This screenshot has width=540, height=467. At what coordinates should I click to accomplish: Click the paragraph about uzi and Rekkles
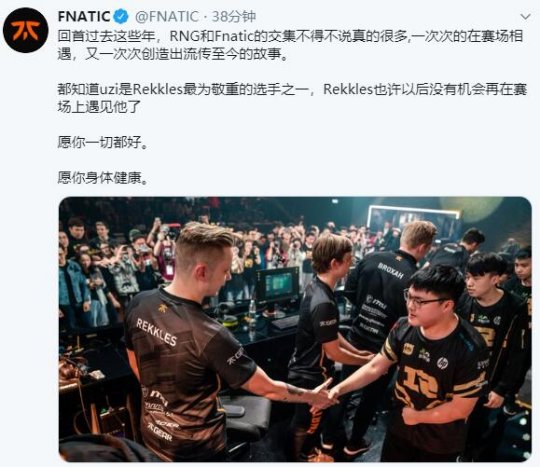pyautogui.click(x=292, y=98)
